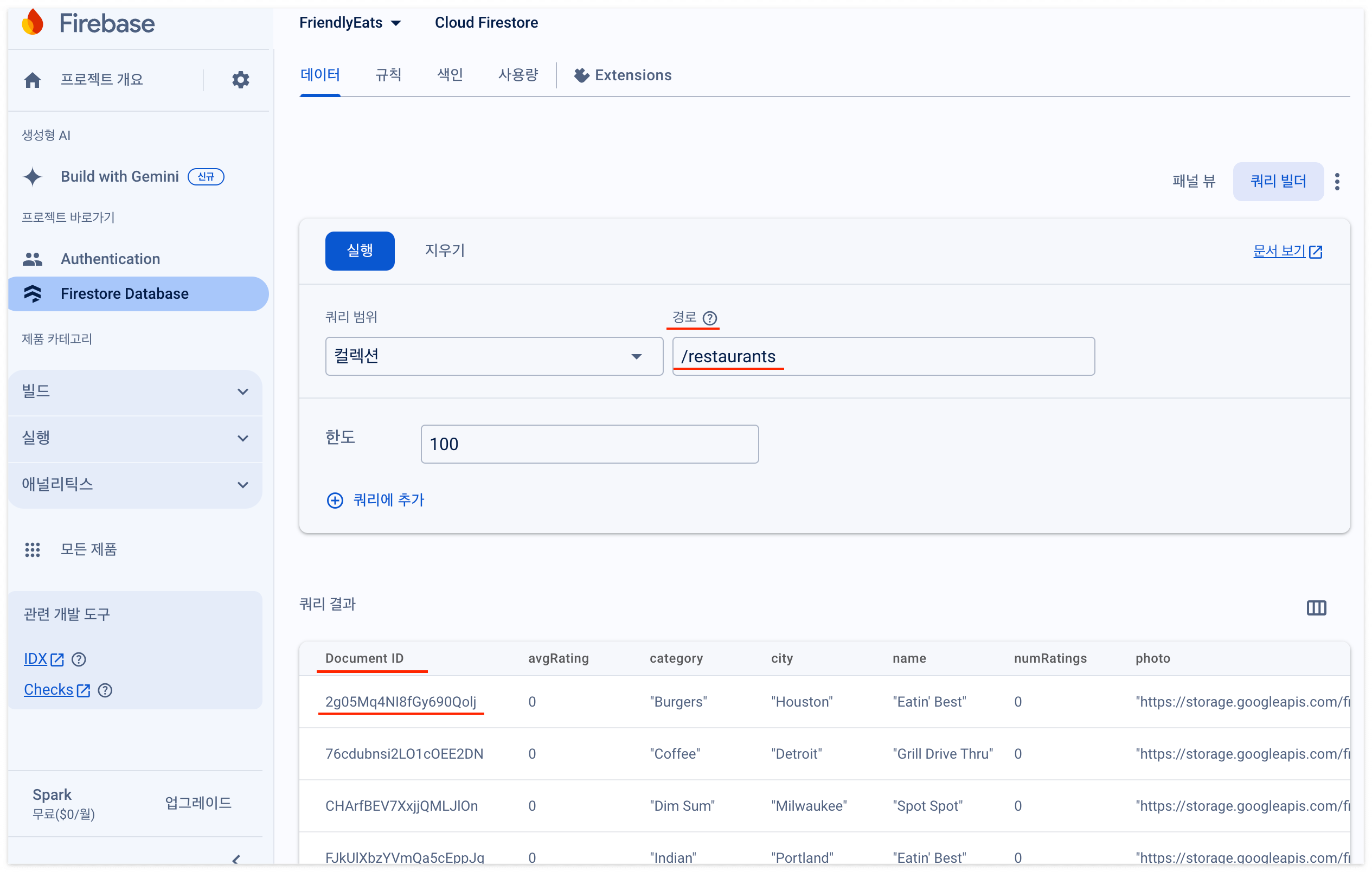Click the help icon beside IDX
The image size is (1372, 872).
pos(79,659)
